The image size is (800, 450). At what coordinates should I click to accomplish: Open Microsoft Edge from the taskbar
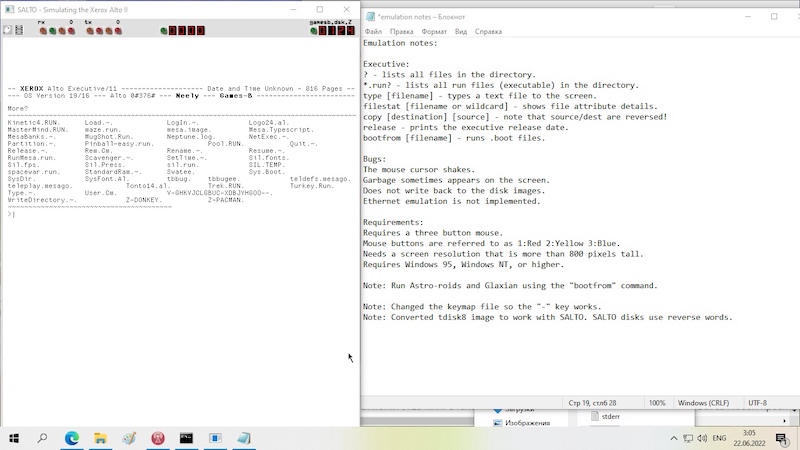click(72, 438)
